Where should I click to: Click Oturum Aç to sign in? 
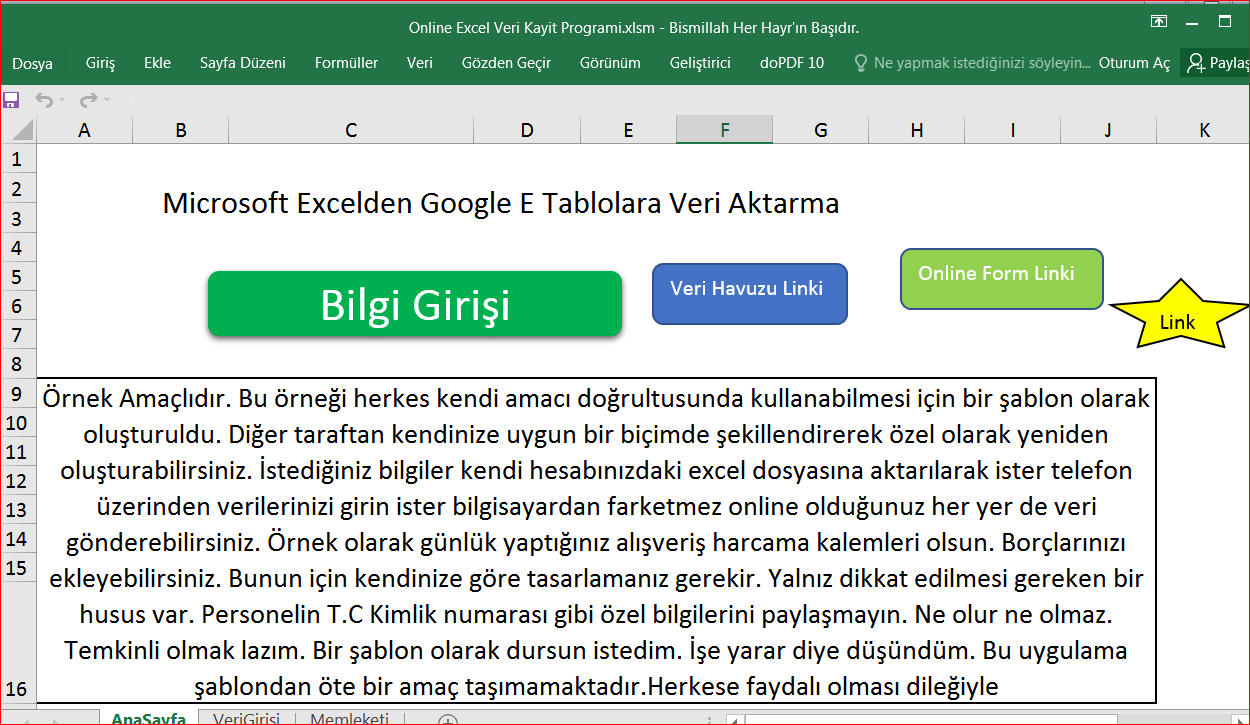click(1134, 63)
